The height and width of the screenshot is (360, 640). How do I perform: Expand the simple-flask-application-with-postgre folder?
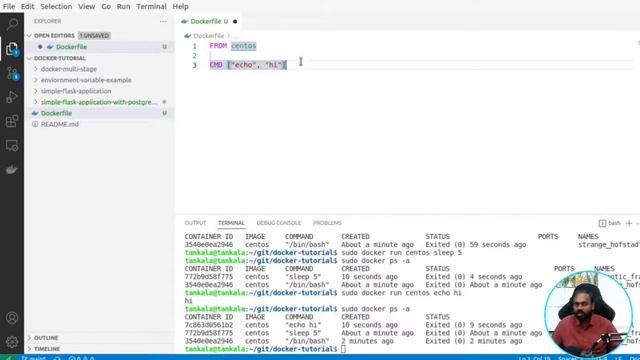tap(99, 102)
